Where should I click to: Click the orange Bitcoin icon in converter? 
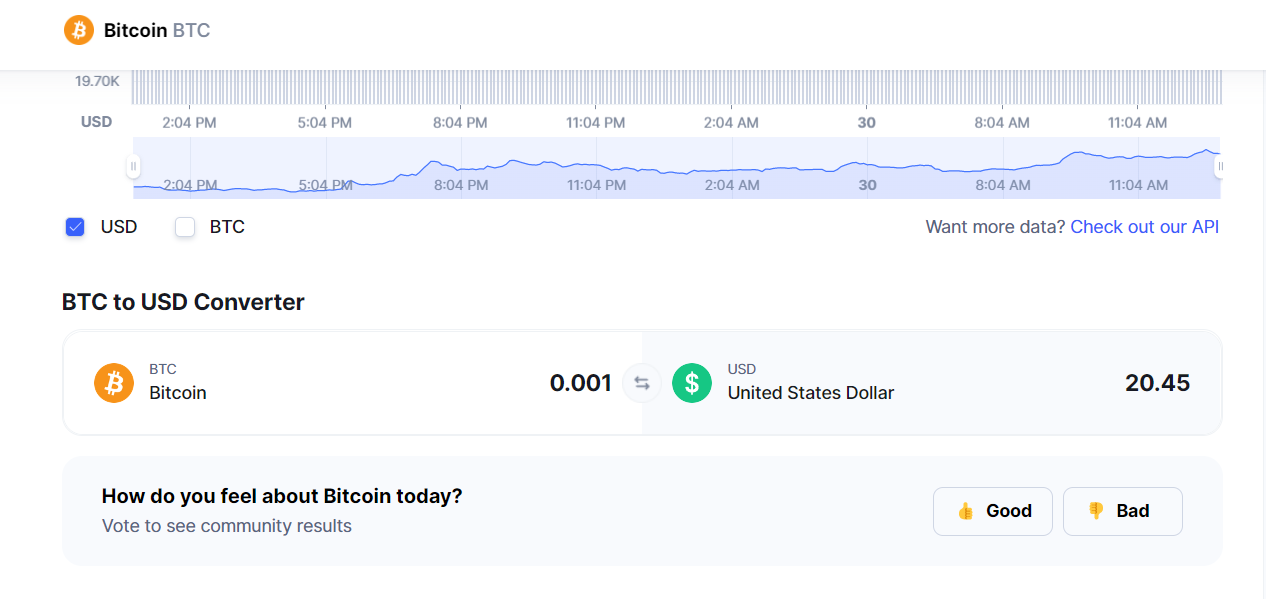point(114,383)
